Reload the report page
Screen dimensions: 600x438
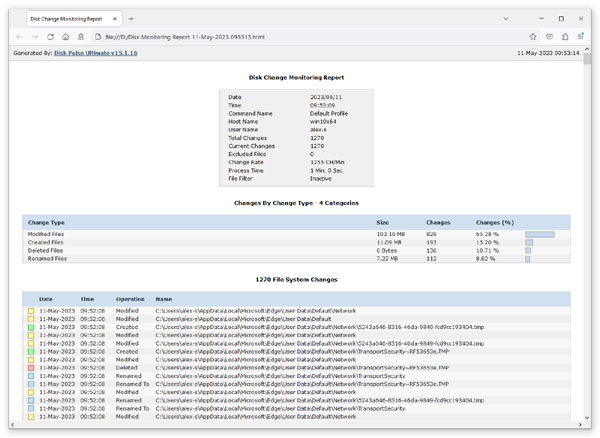[x=51, y=37]
